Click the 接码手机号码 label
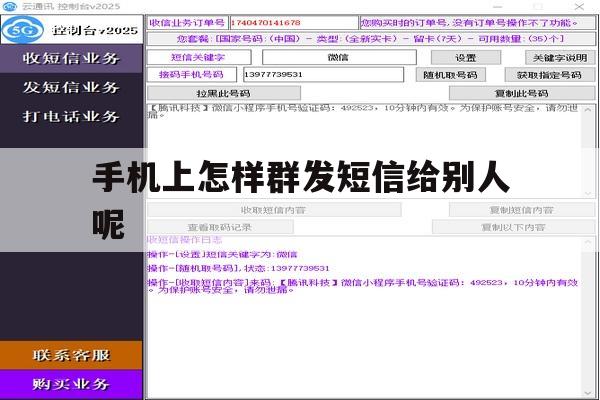 [x=192, y=74]
